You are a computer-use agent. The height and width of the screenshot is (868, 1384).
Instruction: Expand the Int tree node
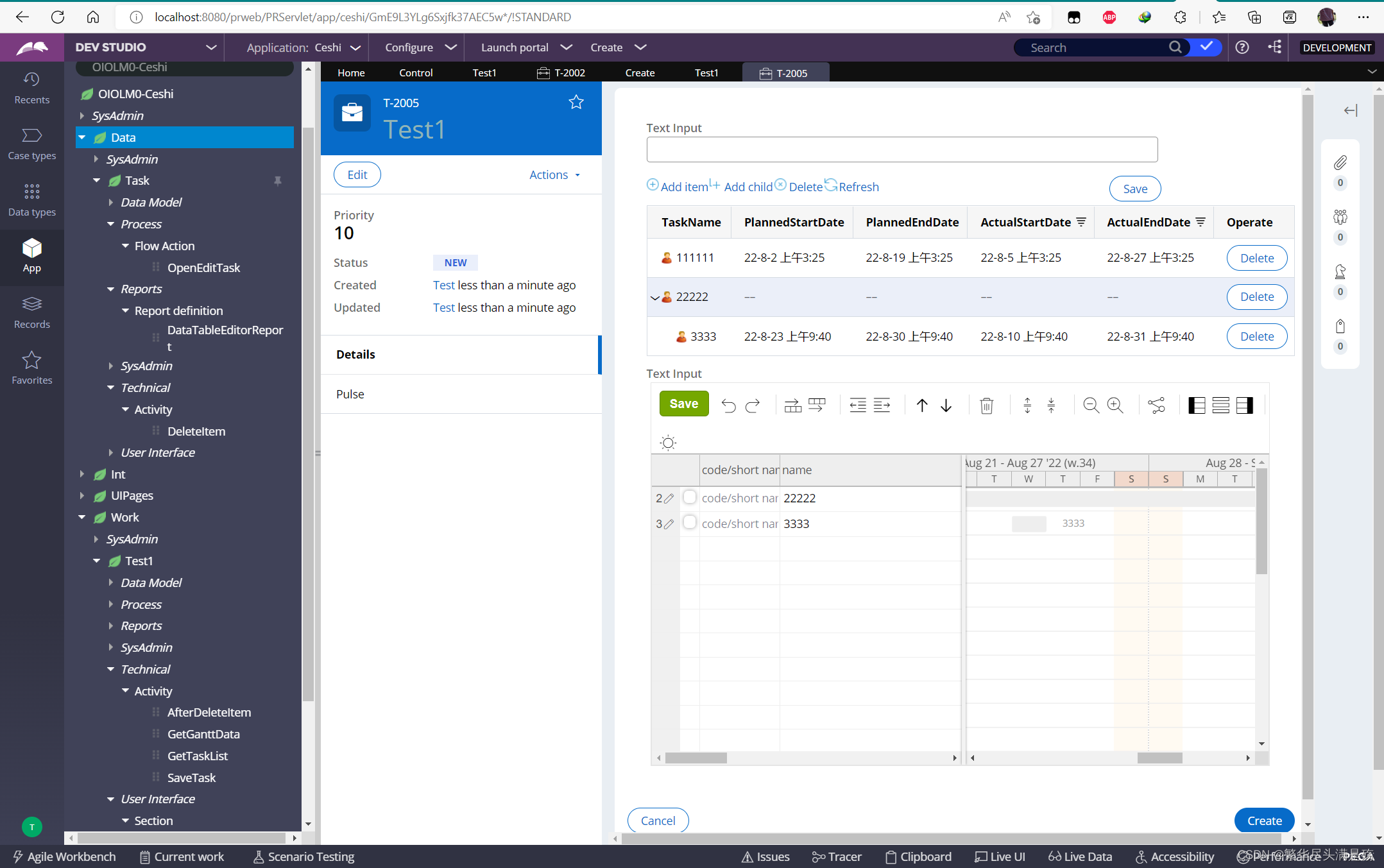82,474
